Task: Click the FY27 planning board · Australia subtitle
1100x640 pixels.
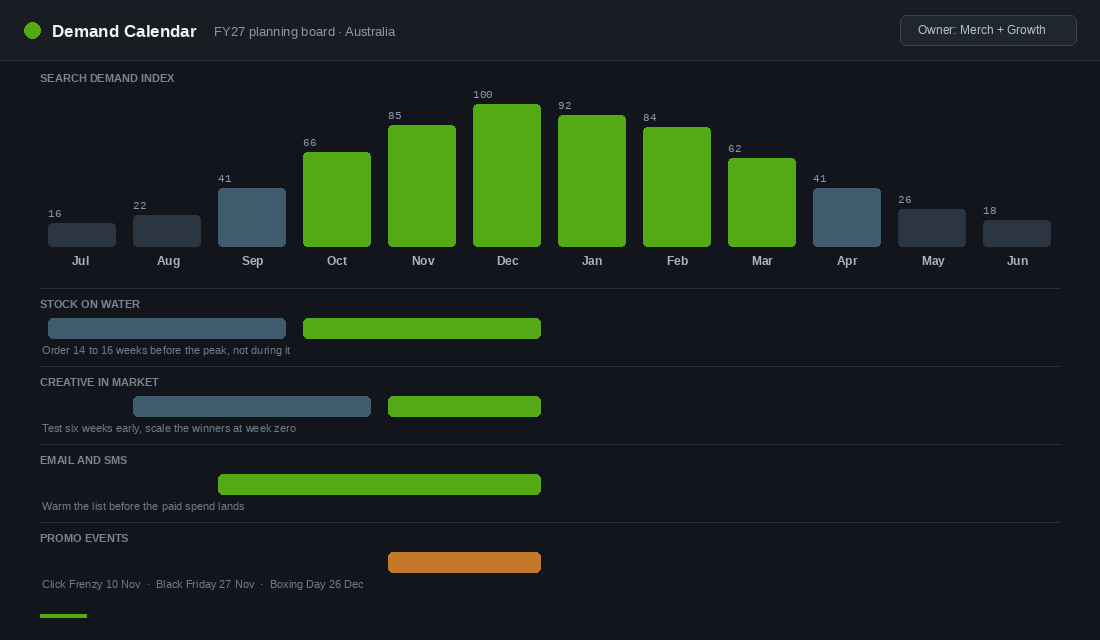Action: pyautogui.click(x=304, y=32)
